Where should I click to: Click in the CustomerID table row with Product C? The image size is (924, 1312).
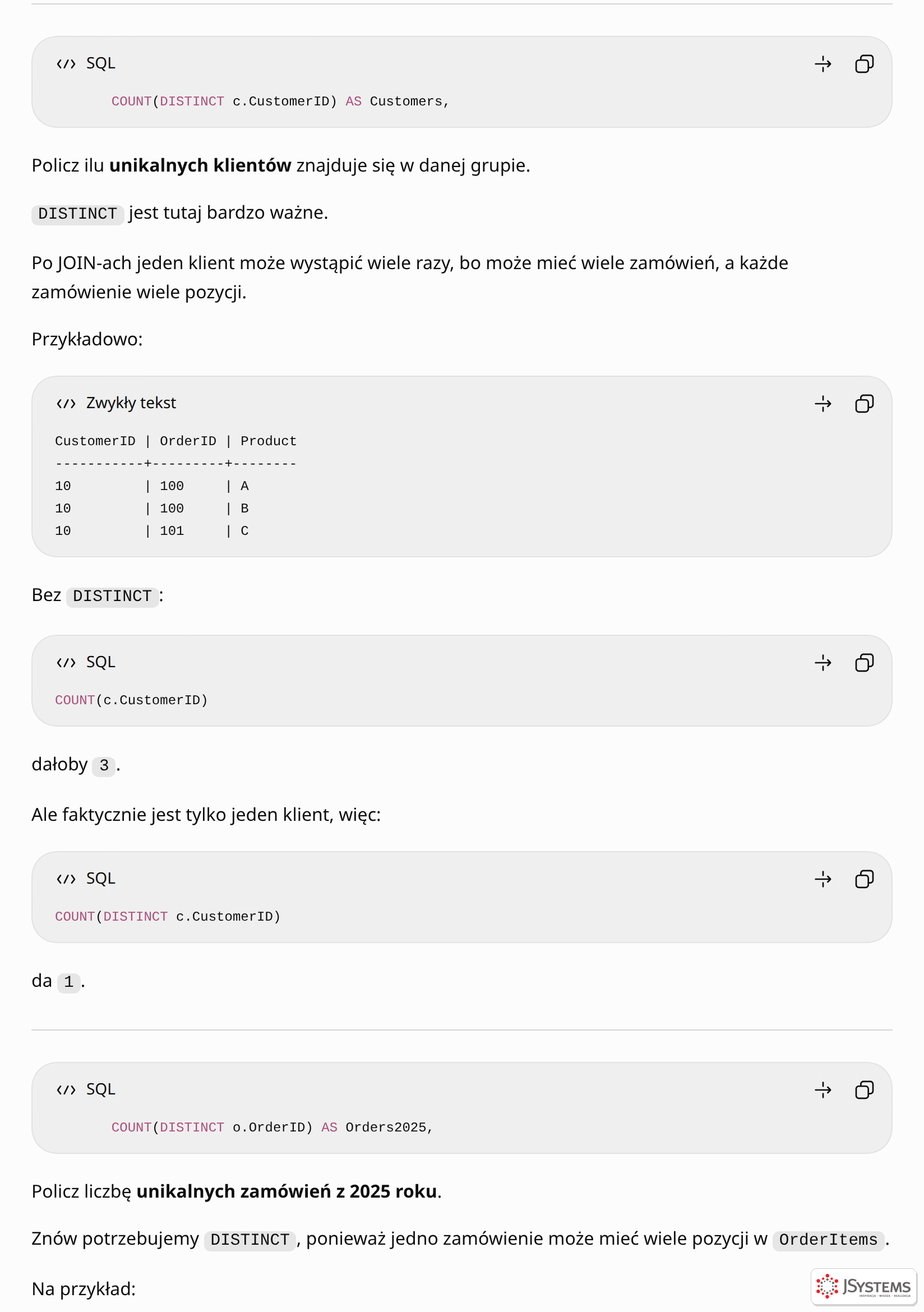[x=152, y=531]
